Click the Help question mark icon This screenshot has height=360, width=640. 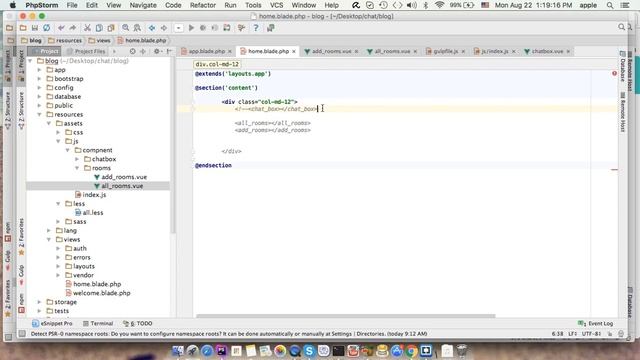tap(256, 28)
